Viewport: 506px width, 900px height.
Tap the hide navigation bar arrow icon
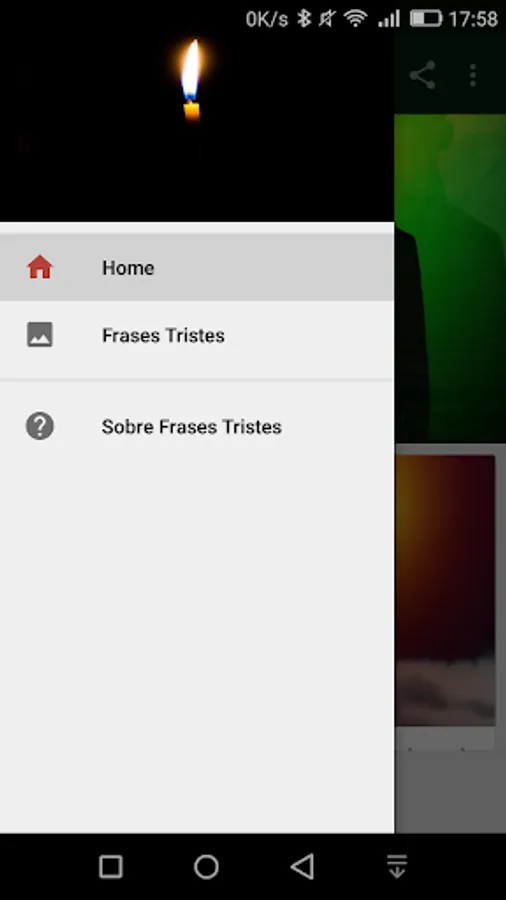click(x=397, y=866)
